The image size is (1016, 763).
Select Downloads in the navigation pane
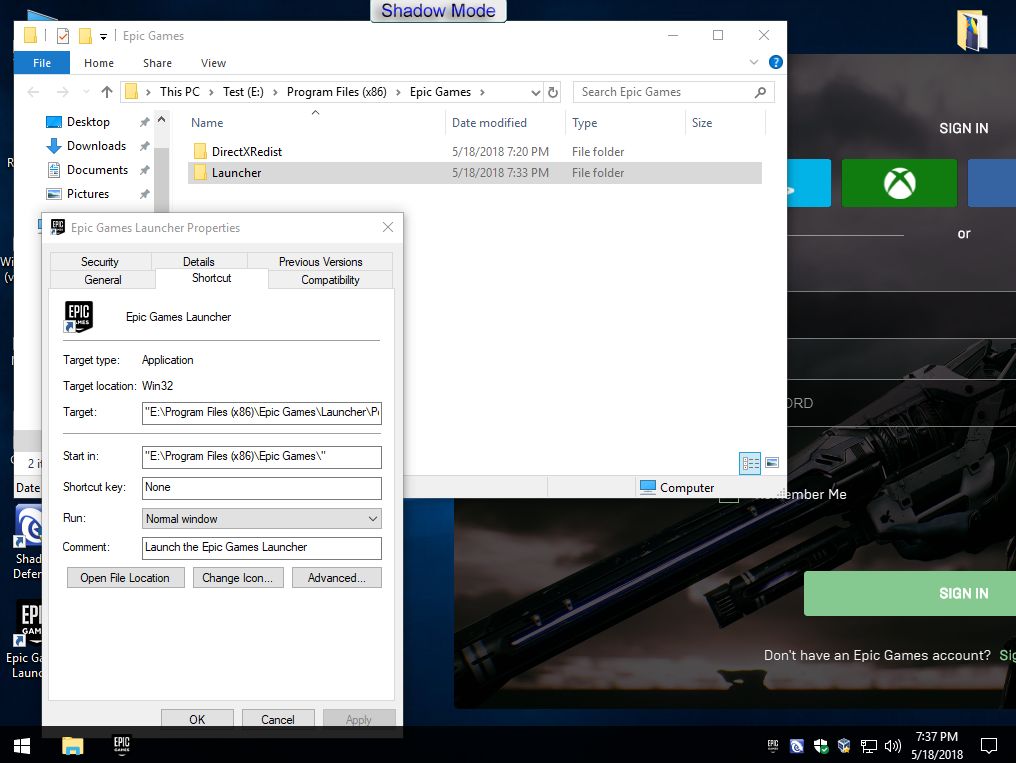point(97,146)
